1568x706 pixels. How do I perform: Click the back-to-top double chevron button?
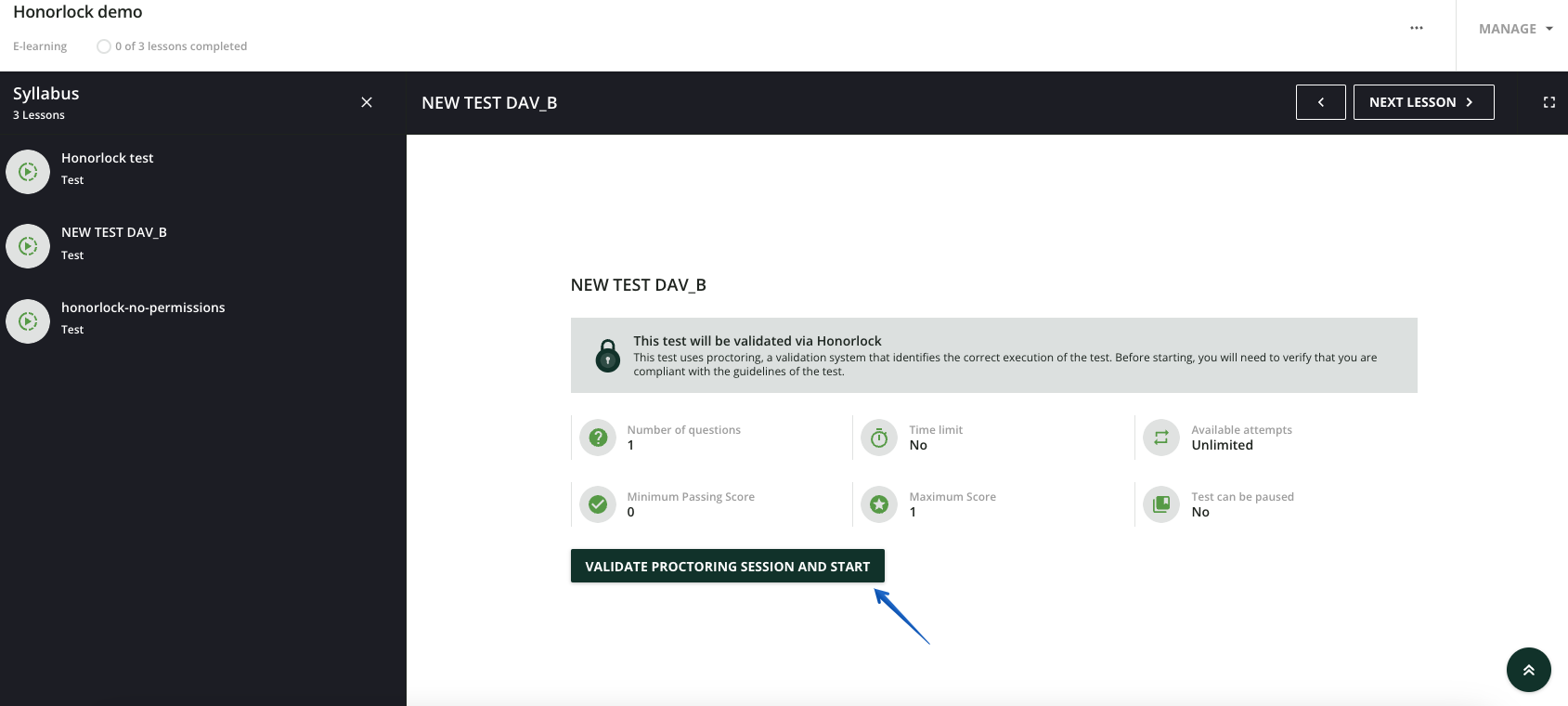[1528, 670]
